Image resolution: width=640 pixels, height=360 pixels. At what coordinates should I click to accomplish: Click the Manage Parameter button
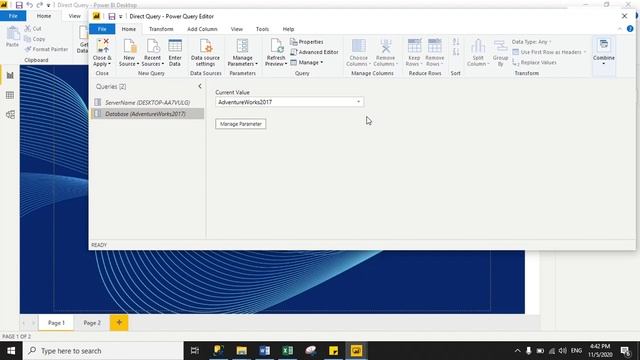coord(241,124)
